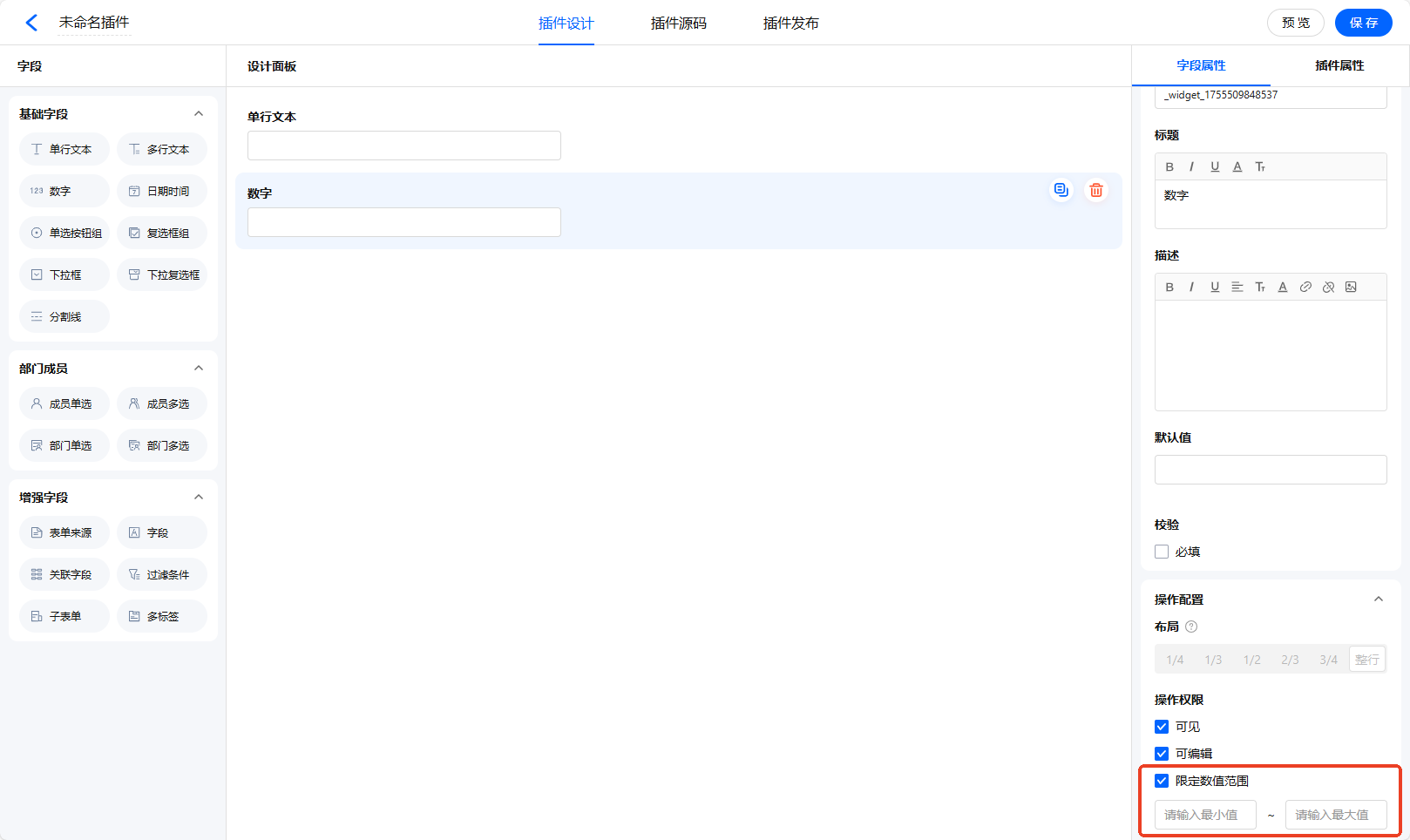Collapse the 操作配置 panel
Screen dimensions: 1410x840
[1379, 600]
